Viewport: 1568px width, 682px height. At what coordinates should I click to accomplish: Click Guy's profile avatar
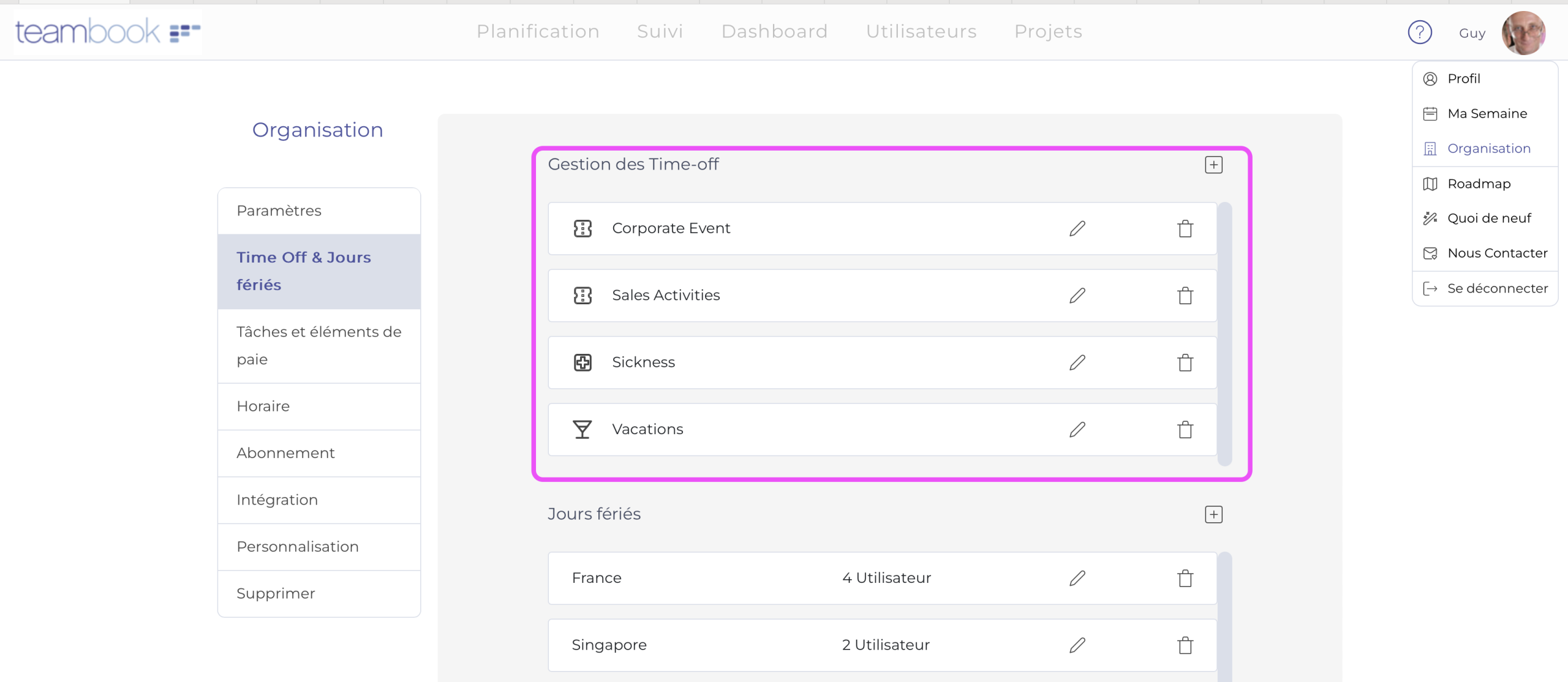pyautogui.click(x=1523, y=32)
